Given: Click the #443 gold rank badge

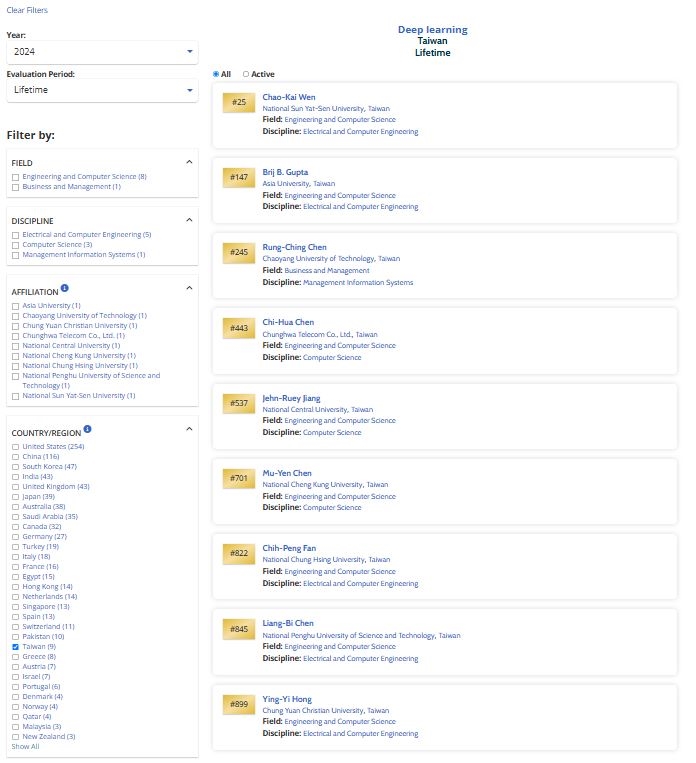Looking at the screenshot, I should click(239, 327).
